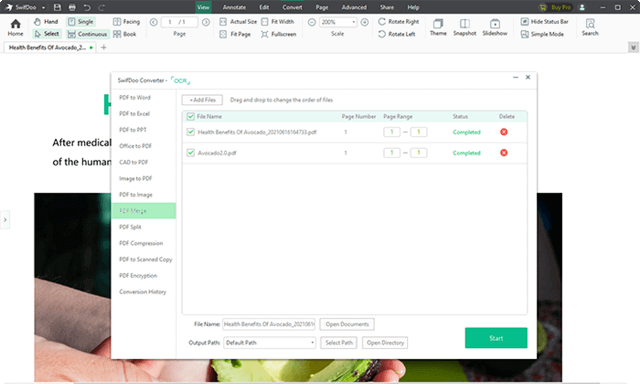The height and width of the screenshot is (384, 640).
Task: Zoom out with the minus scale icon
Action: pyautogui.click(x=311, y=22)
